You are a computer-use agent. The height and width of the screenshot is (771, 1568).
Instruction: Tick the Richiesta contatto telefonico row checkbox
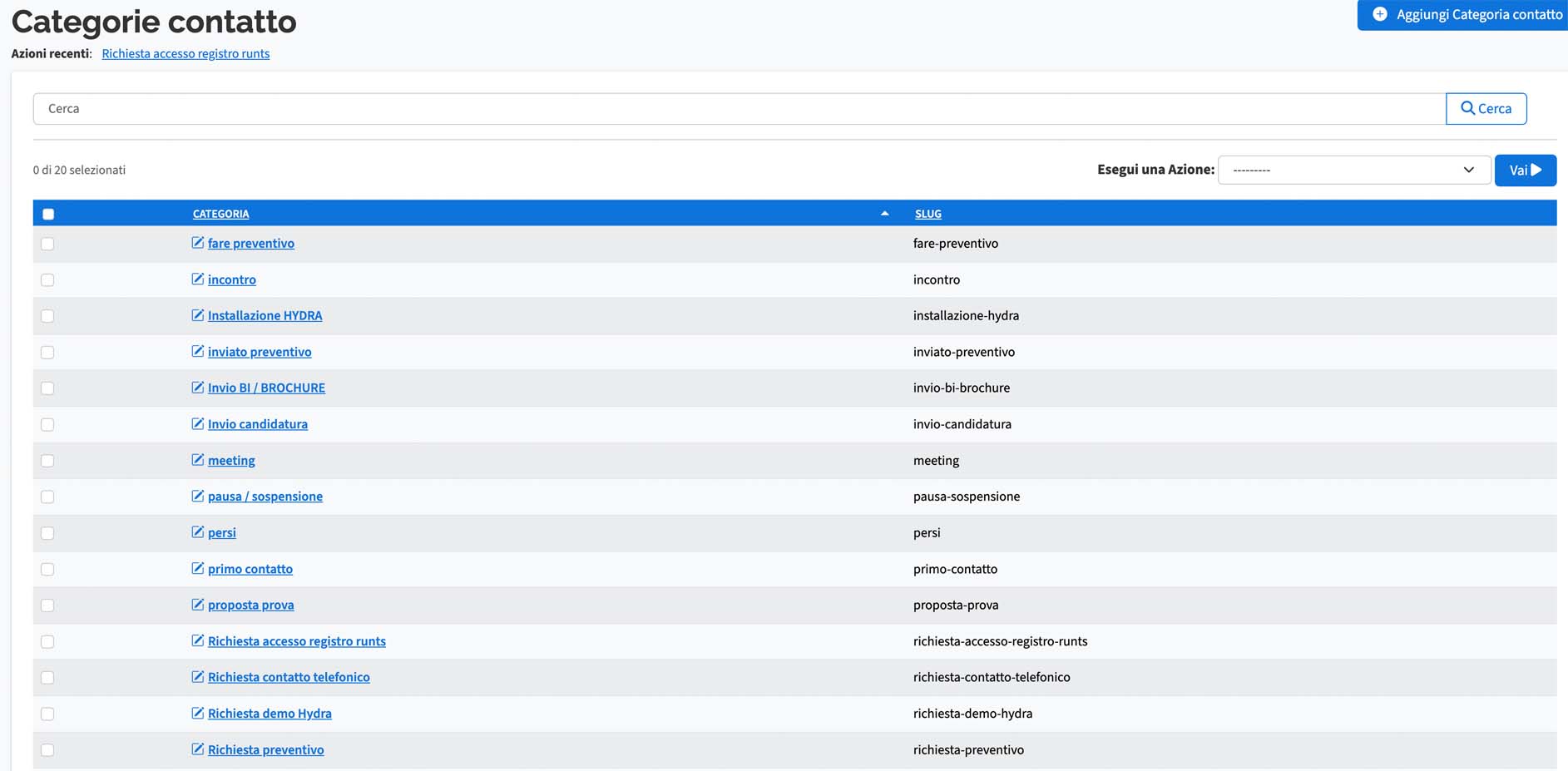coord(47,678)
